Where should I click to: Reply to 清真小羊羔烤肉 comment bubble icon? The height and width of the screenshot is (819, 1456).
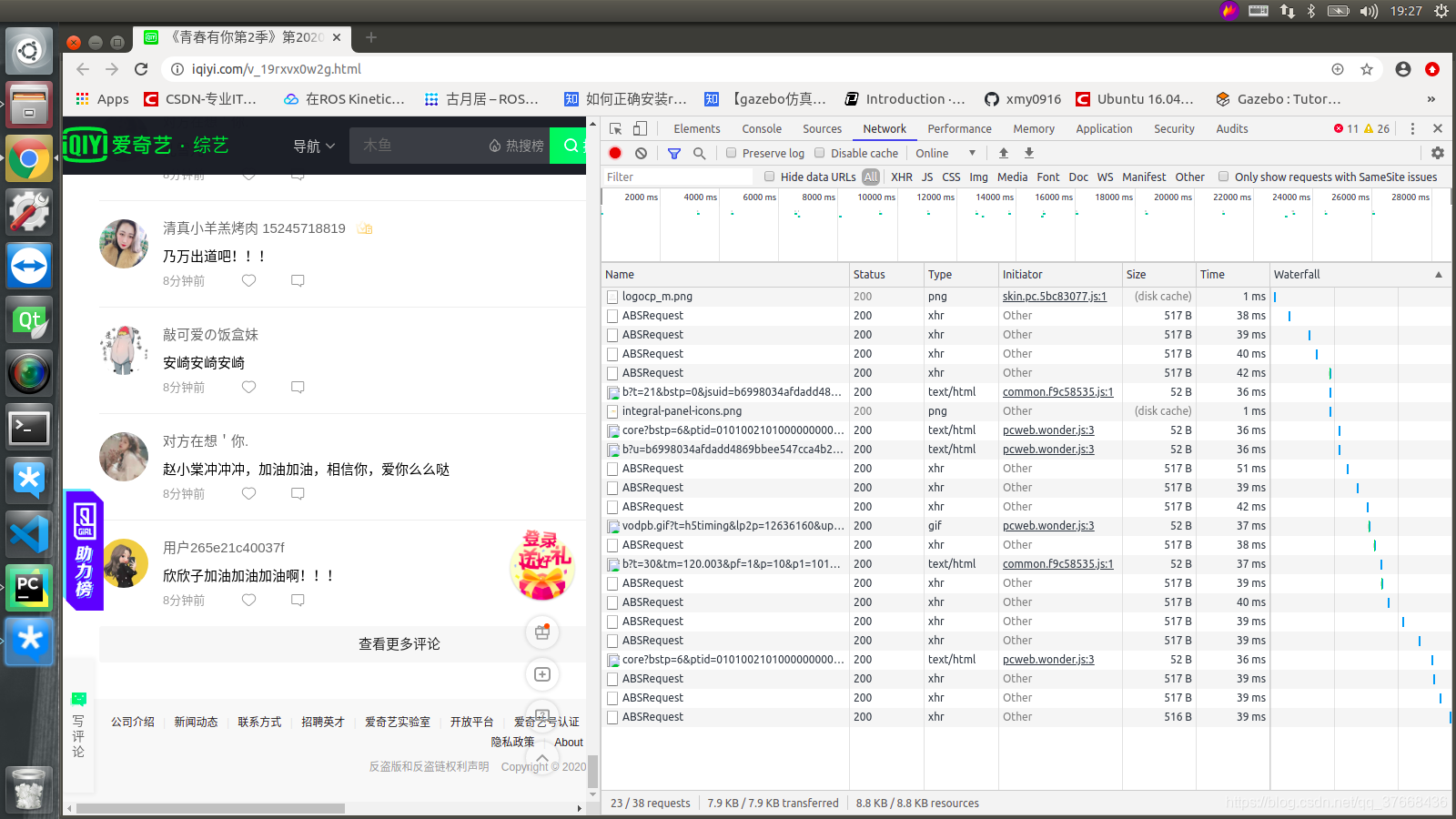298,280
